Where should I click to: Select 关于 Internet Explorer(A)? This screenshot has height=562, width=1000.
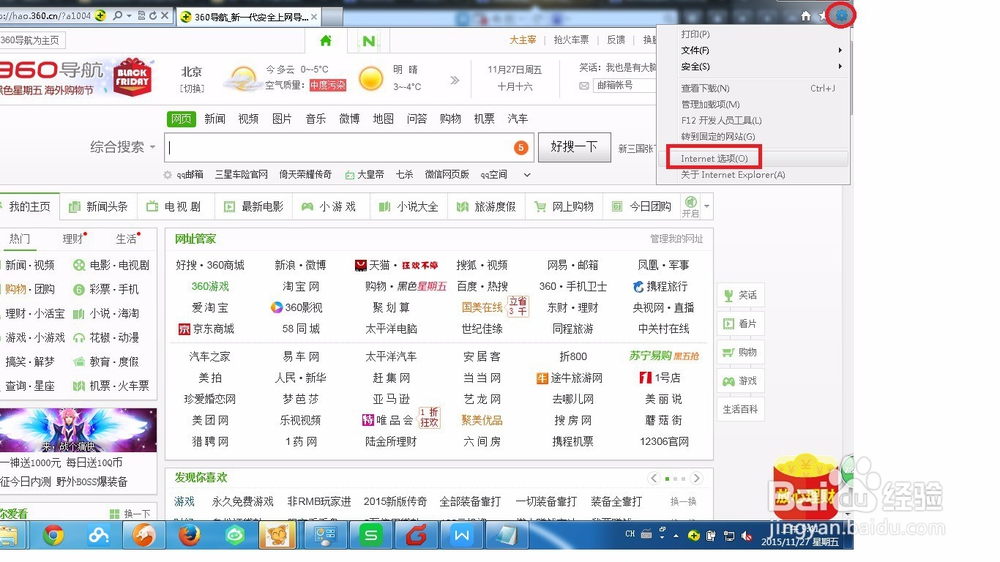(733, 175)
